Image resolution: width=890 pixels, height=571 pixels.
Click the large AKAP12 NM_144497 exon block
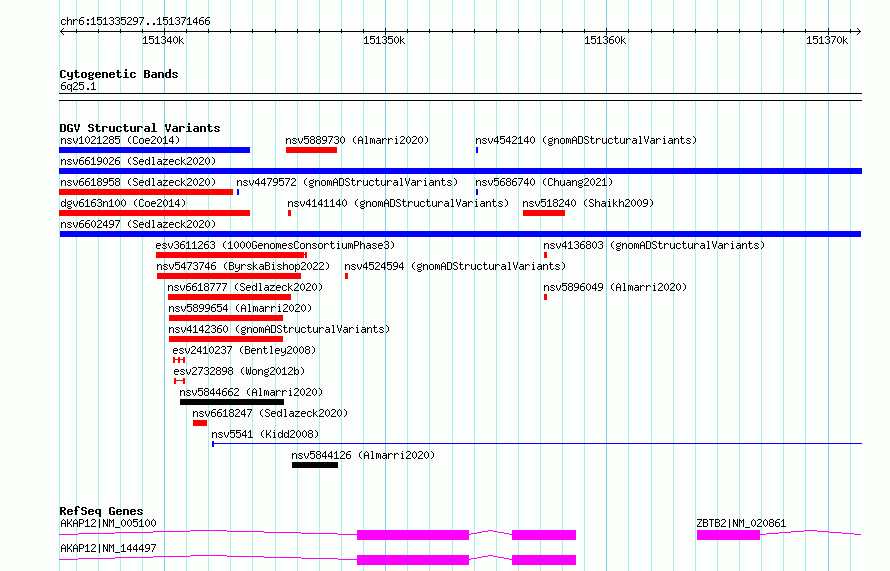pyautogui.click(x=413, y=560)
